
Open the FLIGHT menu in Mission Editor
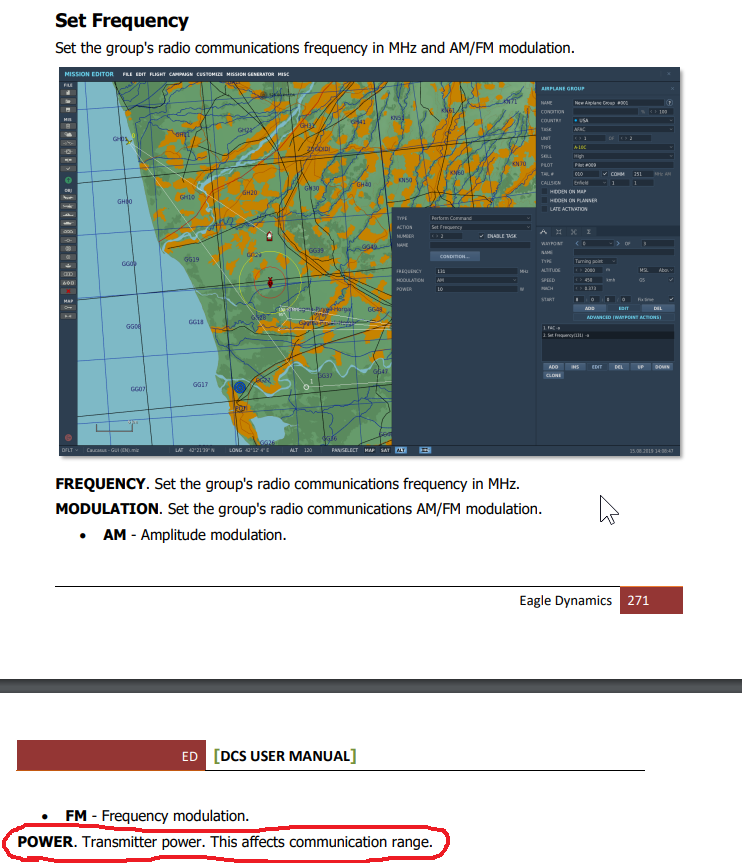(157, 74)
